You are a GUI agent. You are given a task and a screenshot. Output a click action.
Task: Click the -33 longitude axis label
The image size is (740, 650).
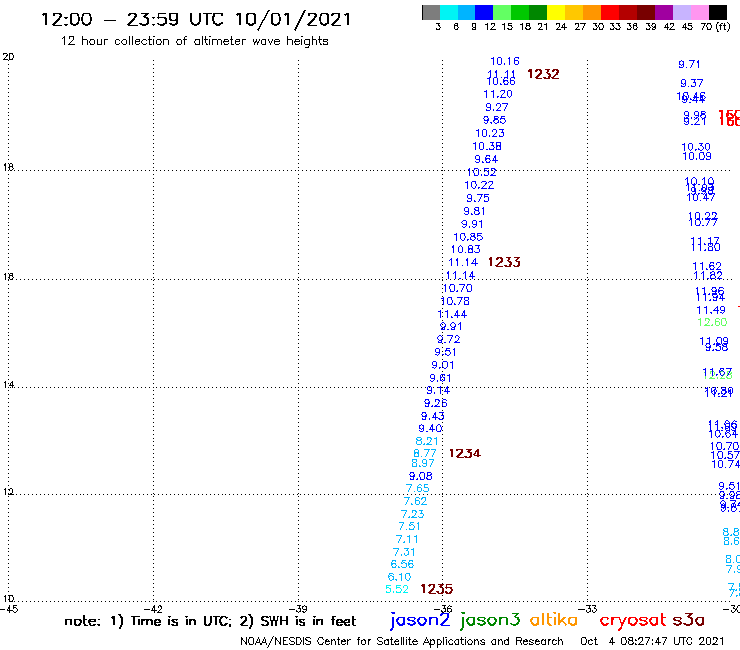(x=588, y=609)
